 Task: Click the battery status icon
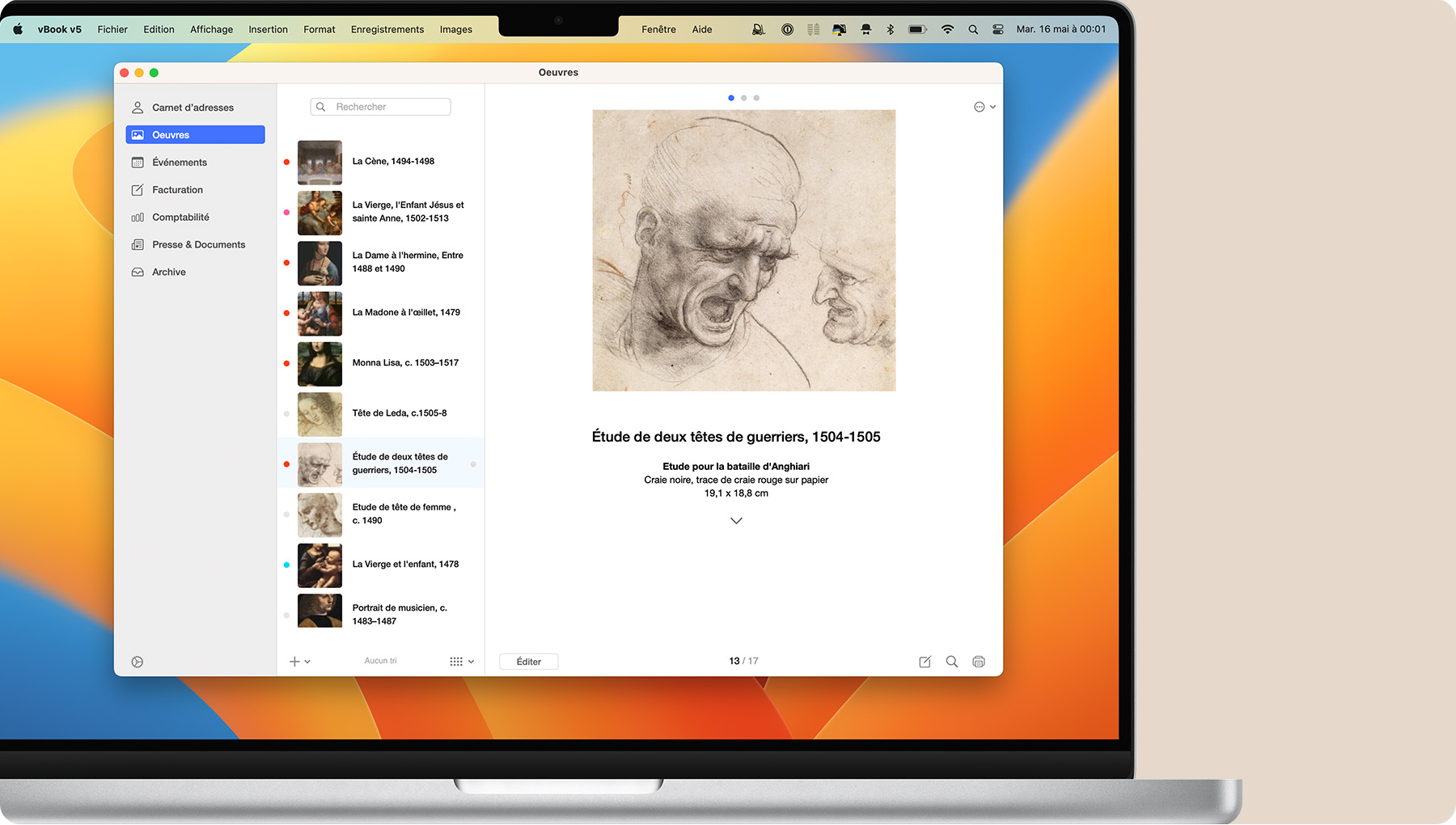917,29
